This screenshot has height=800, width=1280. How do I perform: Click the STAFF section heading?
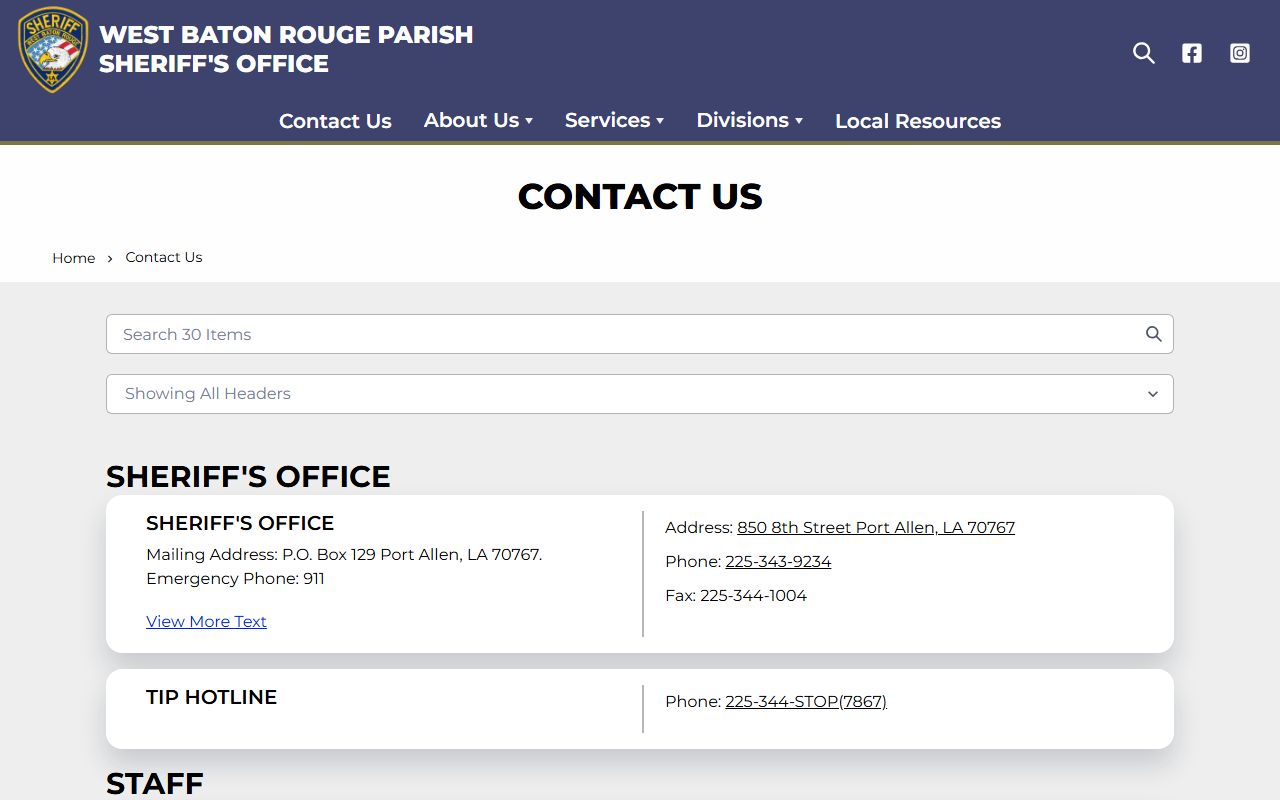155,783
